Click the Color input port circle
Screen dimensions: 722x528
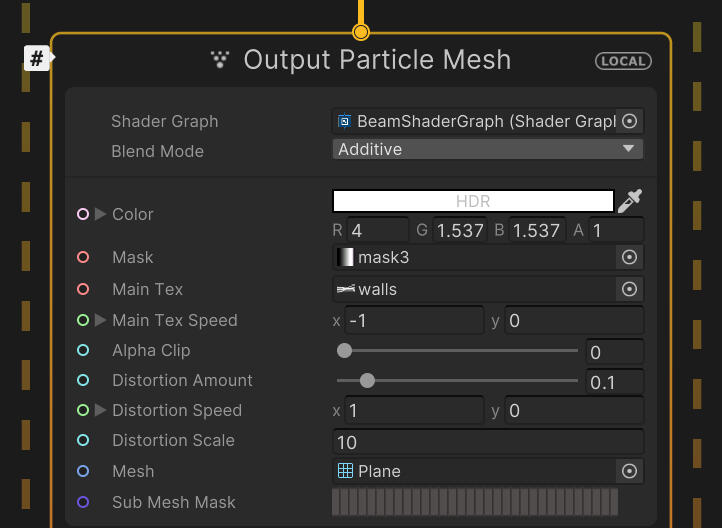[83, 214]
